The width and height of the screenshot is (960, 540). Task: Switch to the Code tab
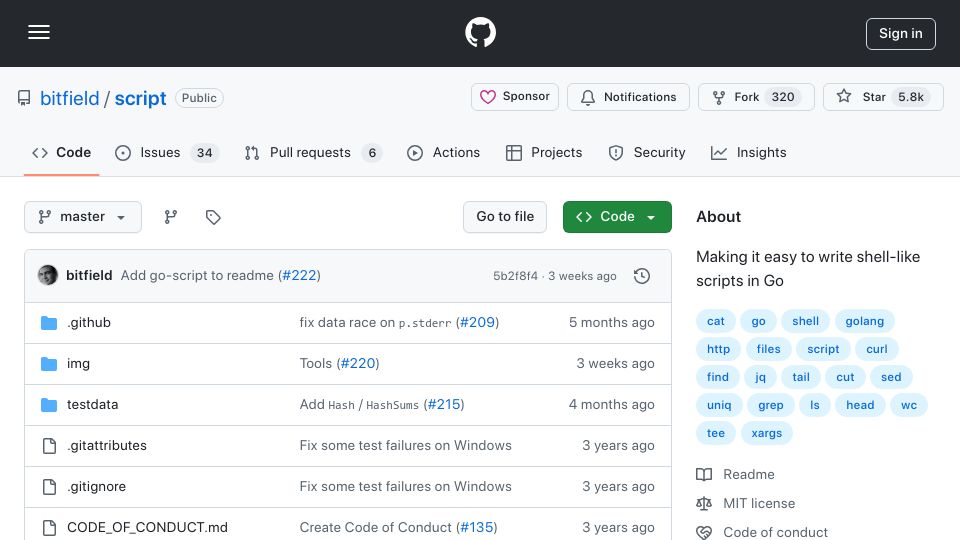pos(61,152)
